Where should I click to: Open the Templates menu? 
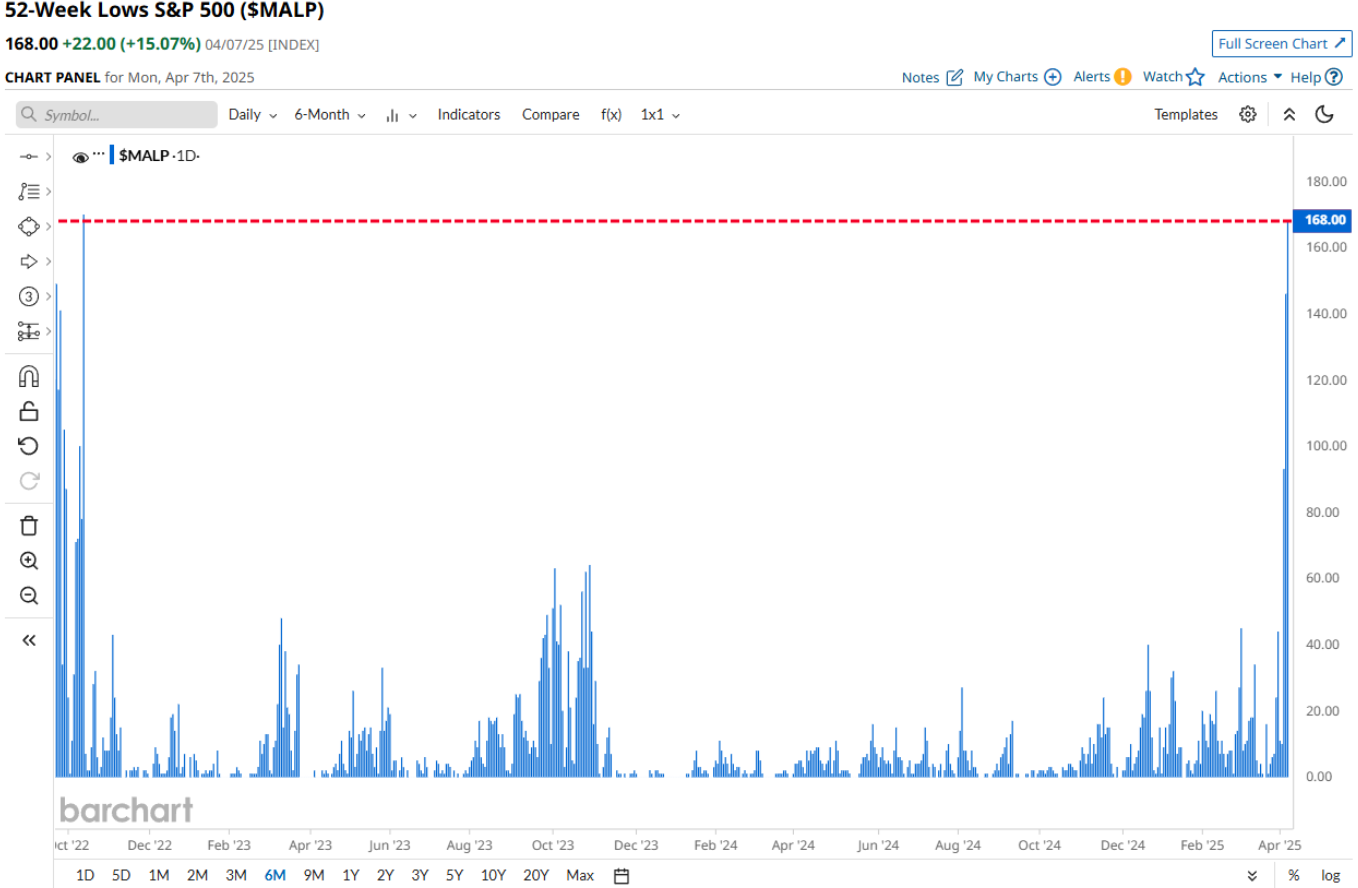pyautogui.click(x=1186, y=115)
